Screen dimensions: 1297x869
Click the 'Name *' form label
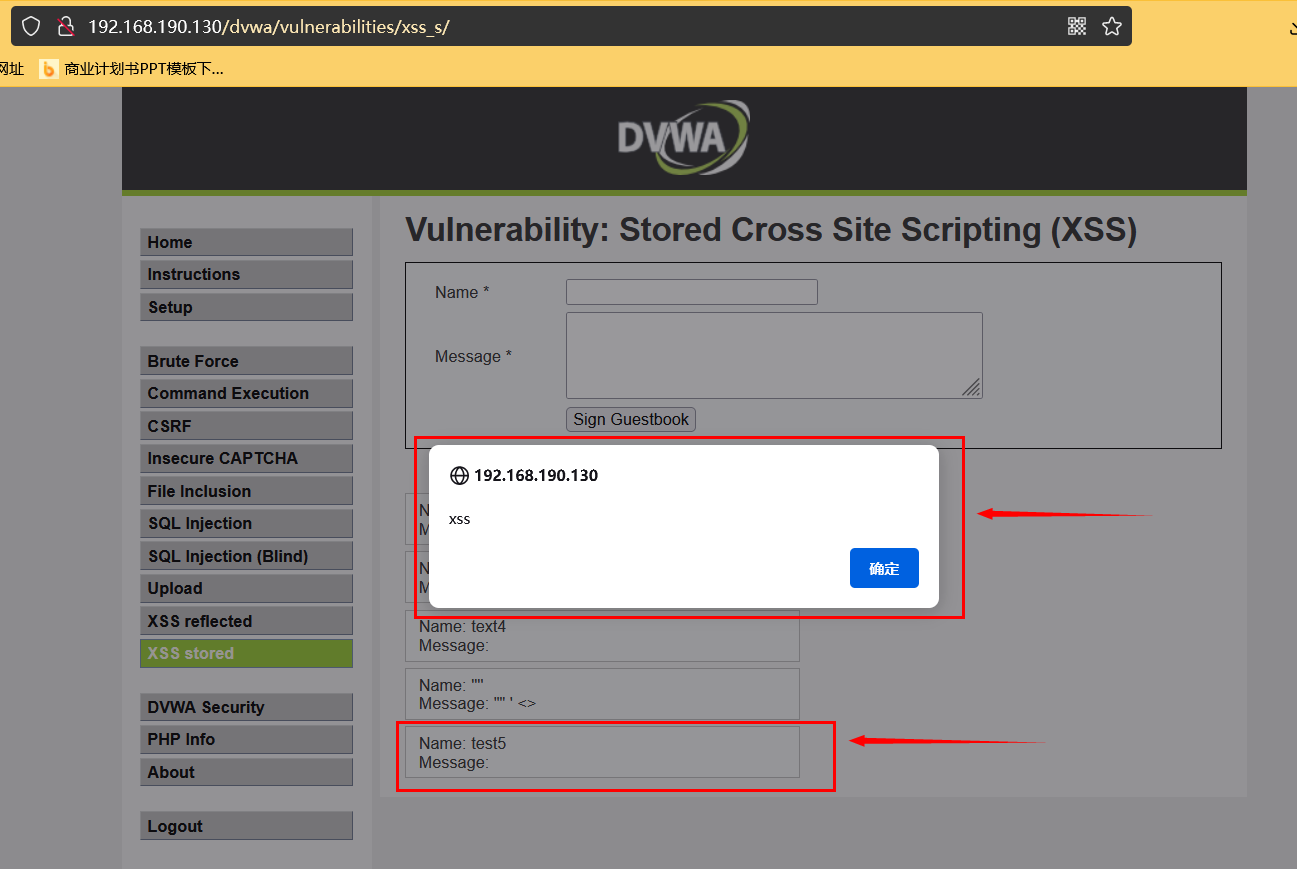pyautogui.click(x=462, y=292)
